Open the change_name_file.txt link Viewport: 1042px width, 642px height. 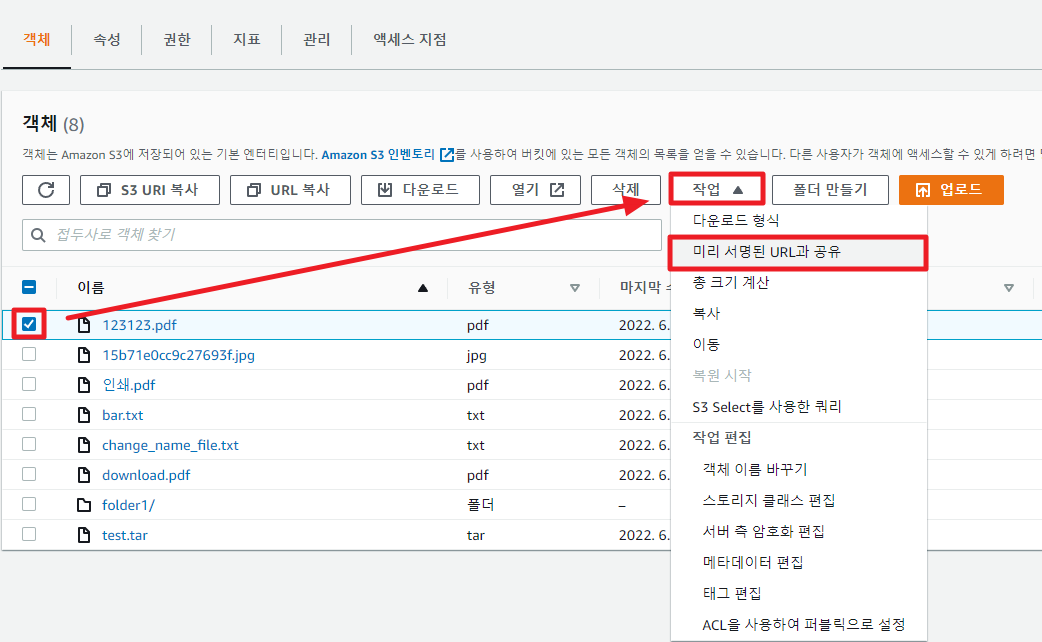click(170, 445)
